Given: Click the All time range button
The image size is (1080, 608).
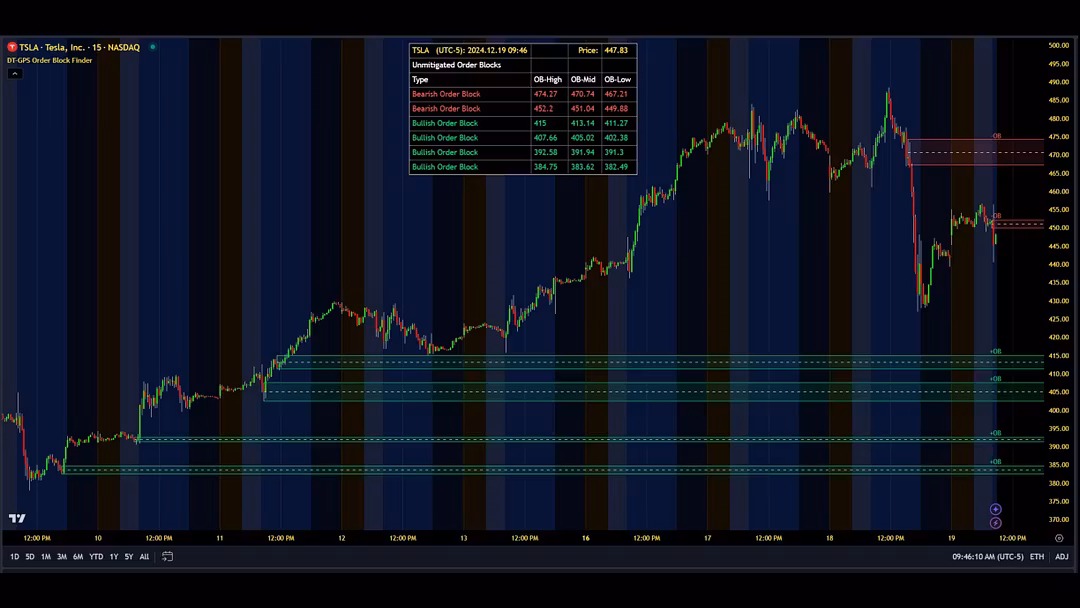Looking at the screenshot, I should tap(144, 556).
